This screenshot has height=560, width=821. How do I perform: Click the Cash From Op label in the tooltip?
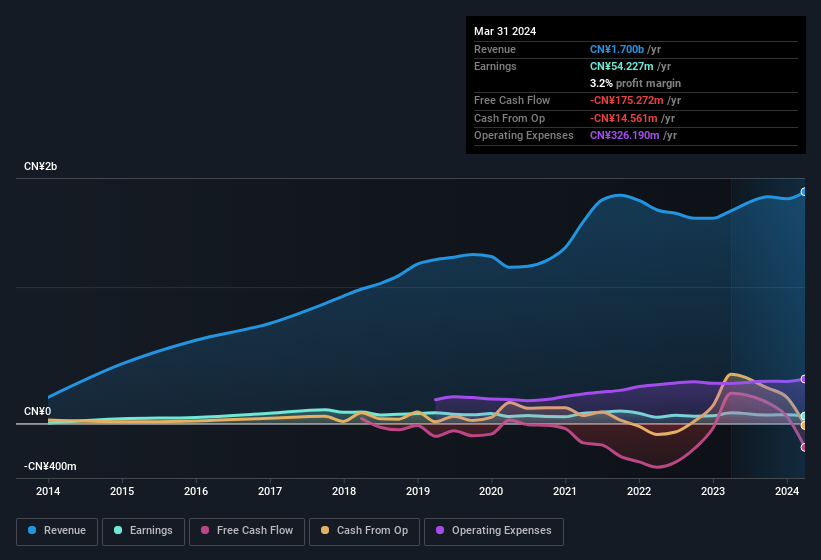click(x=509, y=118)
